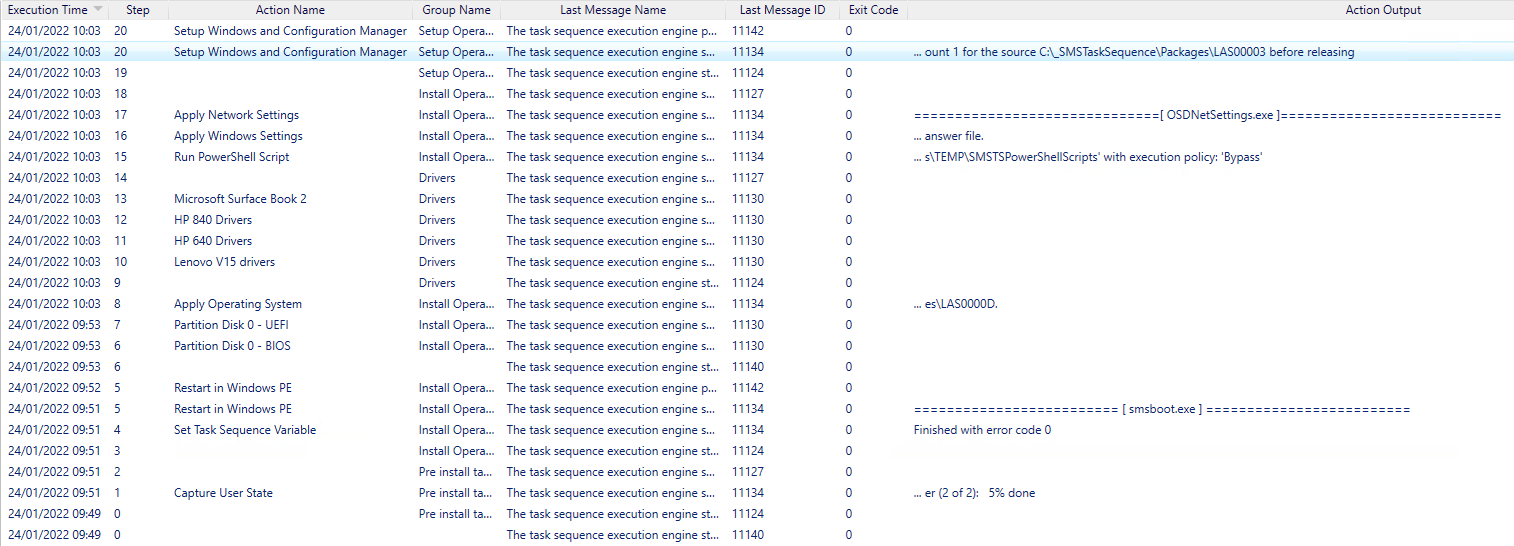Select the Apply Operating System row
Viewport: 1514px width, 546px height.
click(757, 304)
